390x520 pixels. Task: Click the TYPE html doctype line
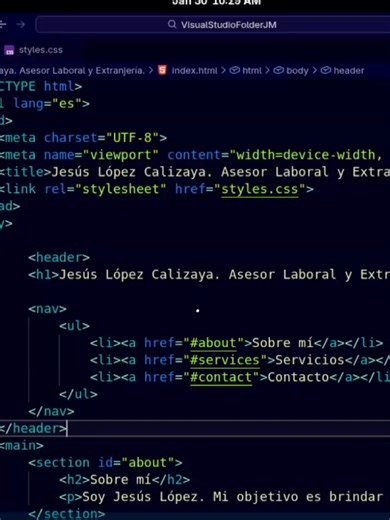pyautogui.click(x=41, y=86)
